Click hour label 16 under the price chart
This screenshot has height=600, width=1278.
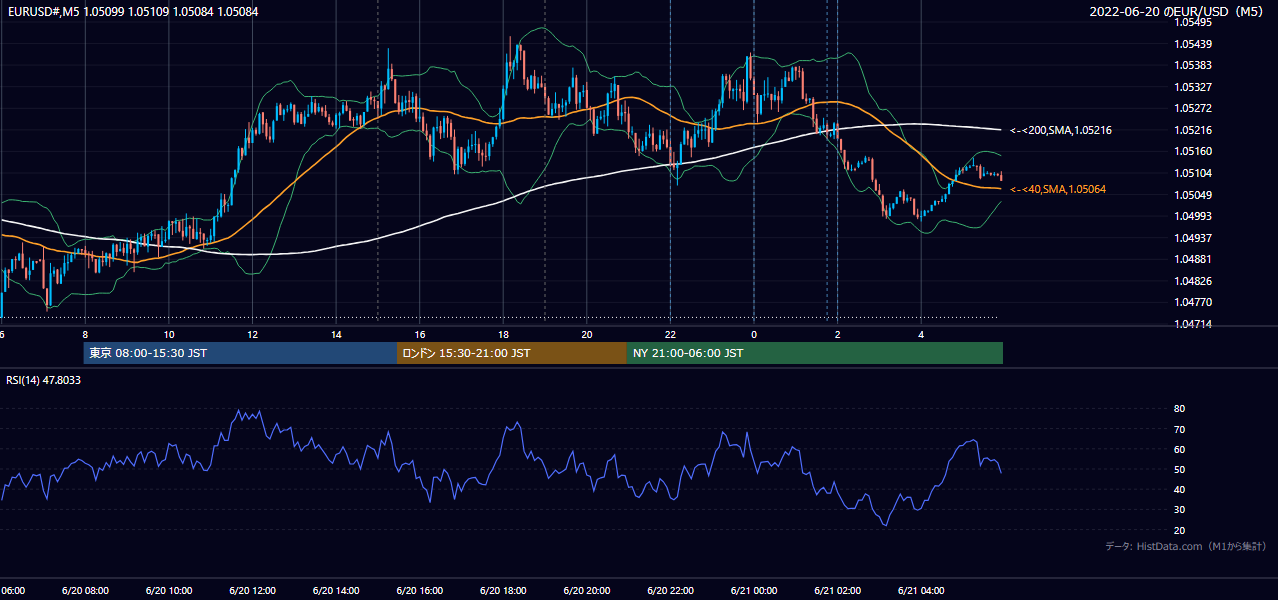(420, 334)
